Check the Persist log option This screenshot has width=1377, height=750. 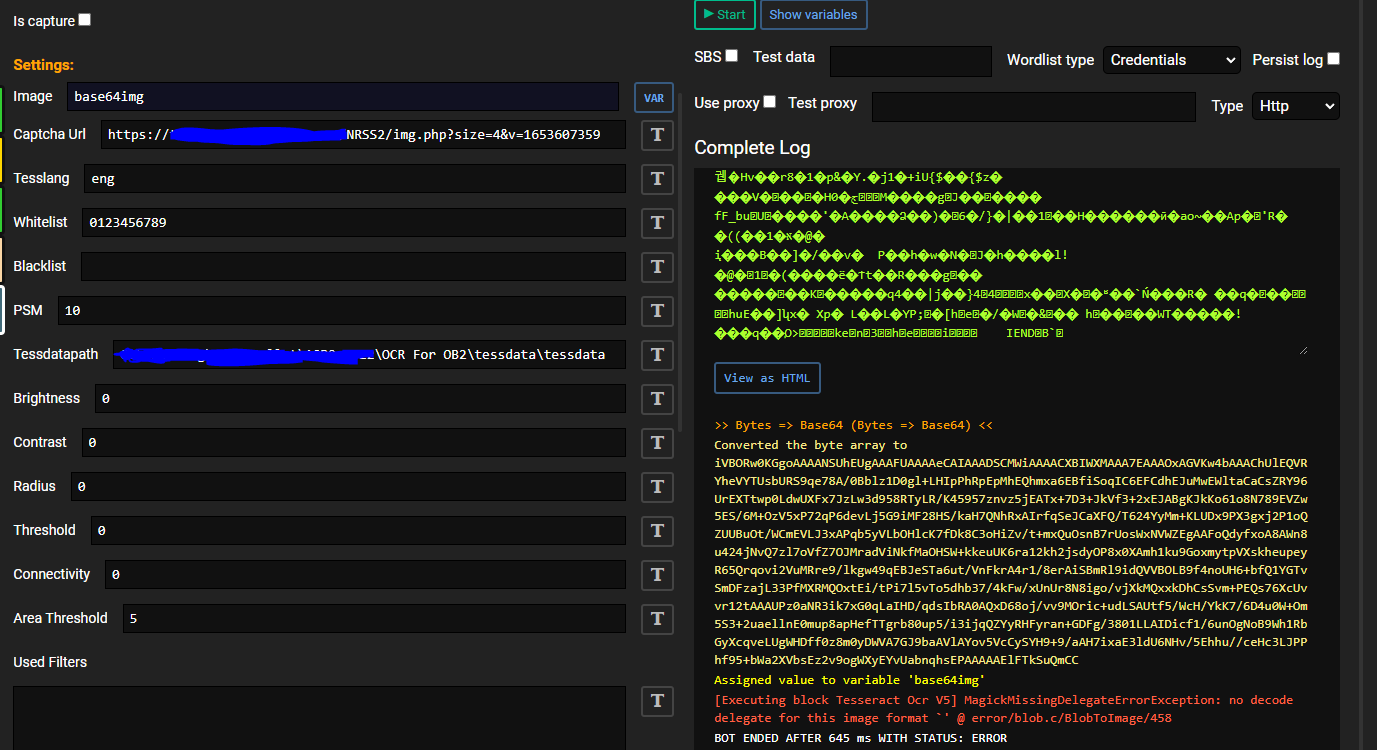[1333, 59]
